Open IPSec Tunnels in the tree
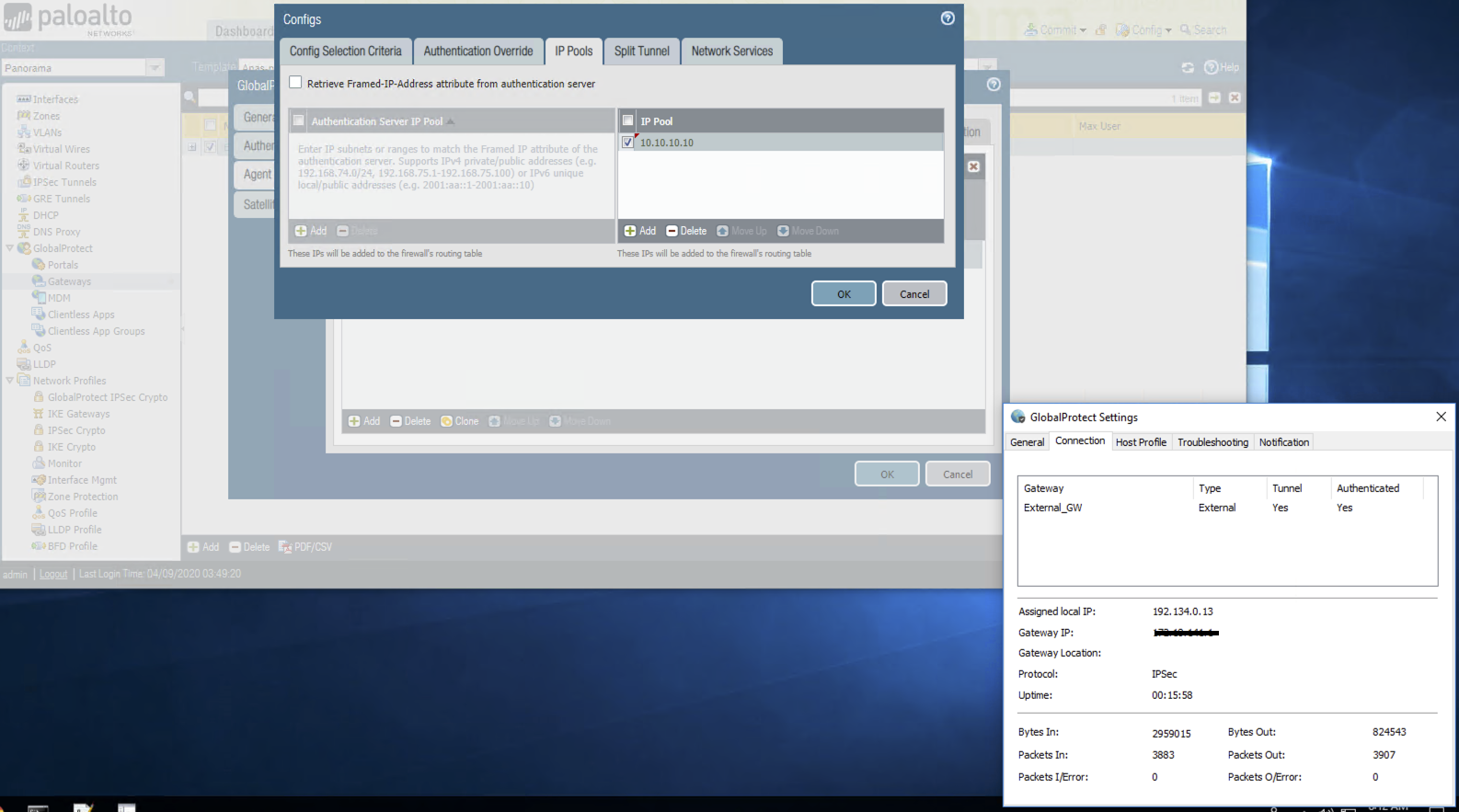1459x812 pixels. click(x=64, y=182)
